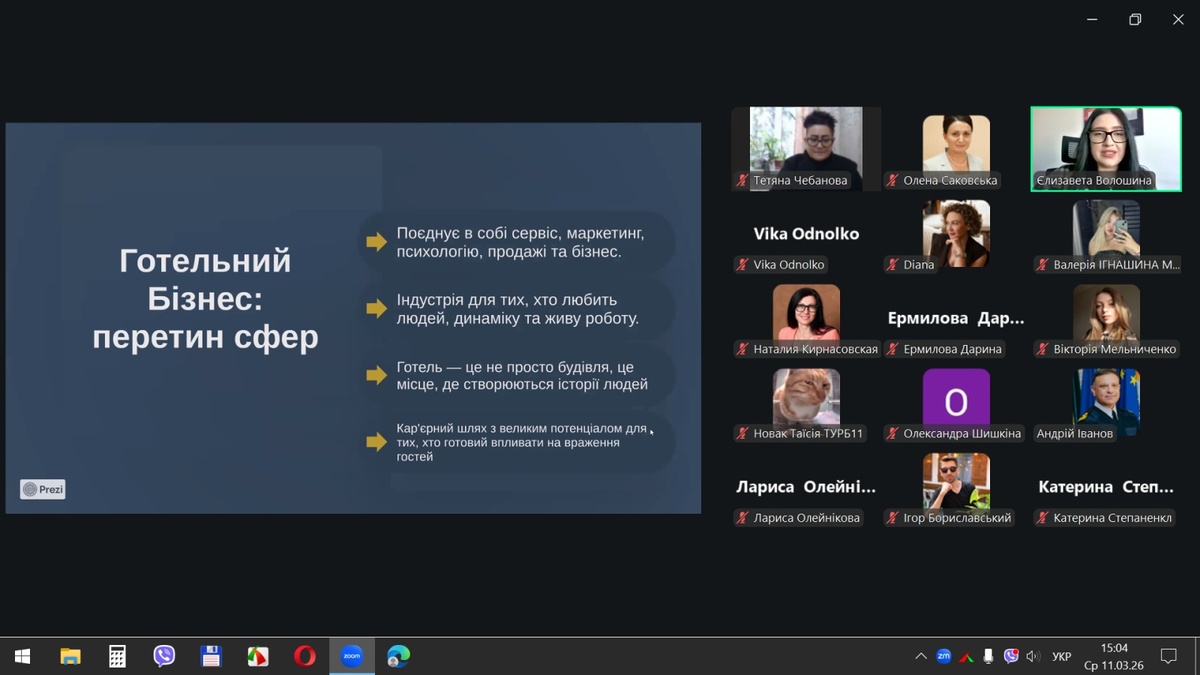Open File Explorer from the taskbar
Image resolution: width=1200 pixels, height=675 pixels.
point(70,656)
